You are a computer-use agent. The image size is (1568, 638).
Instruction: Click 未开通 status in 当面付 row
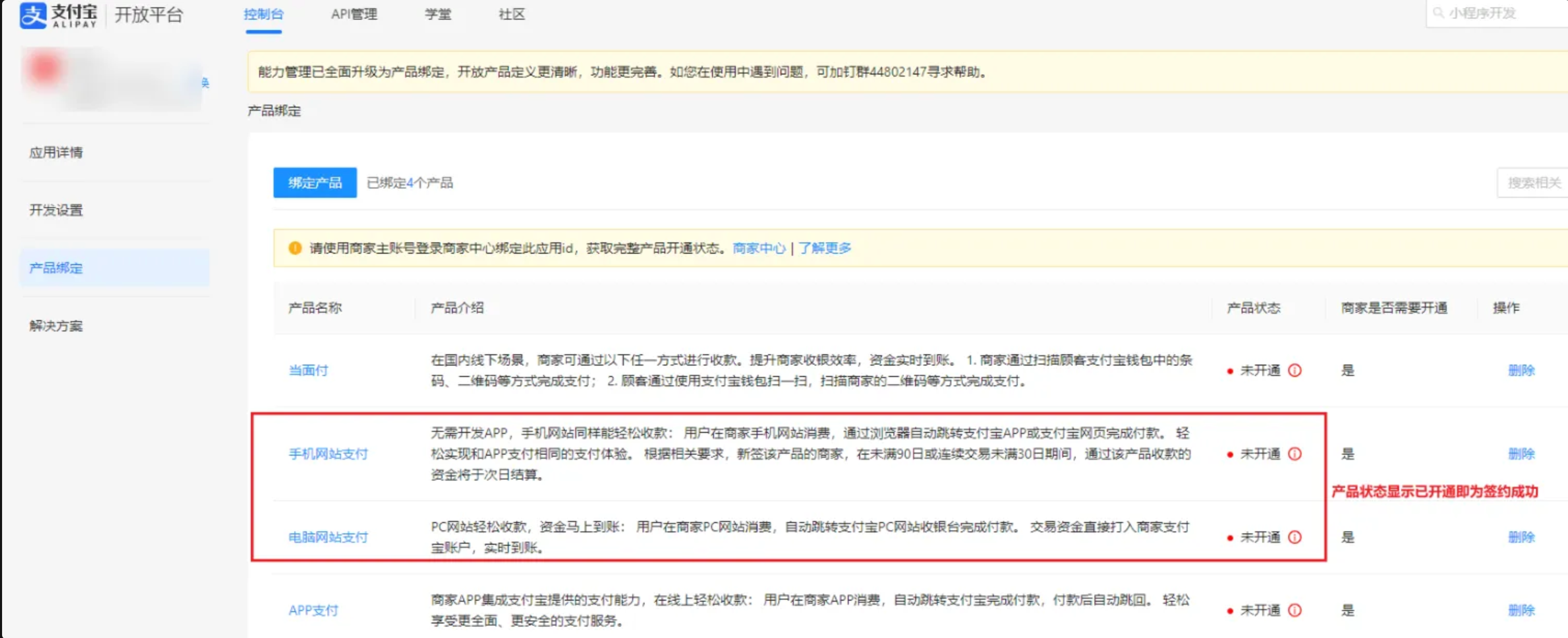pos(1260,370)
